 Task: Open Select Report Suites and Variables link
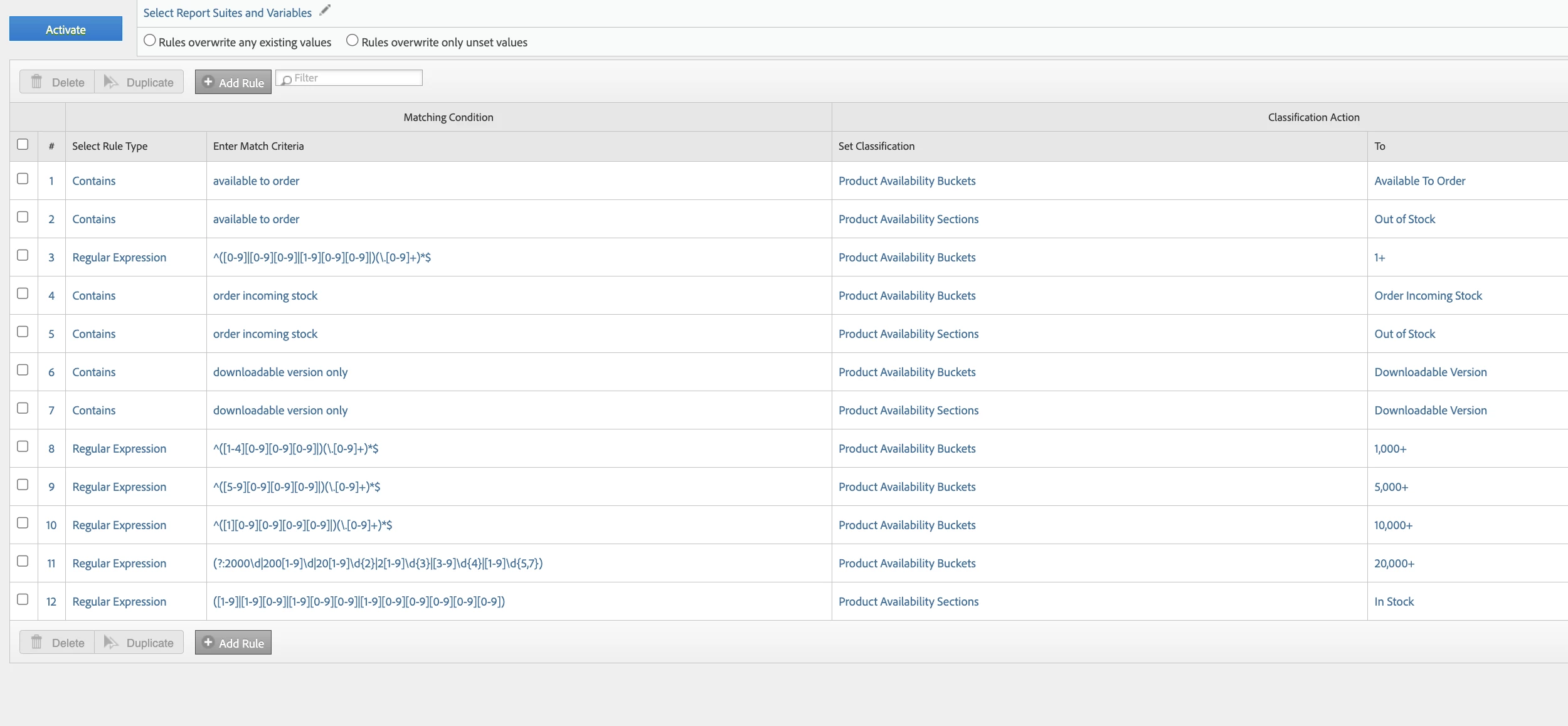point(227,13)
